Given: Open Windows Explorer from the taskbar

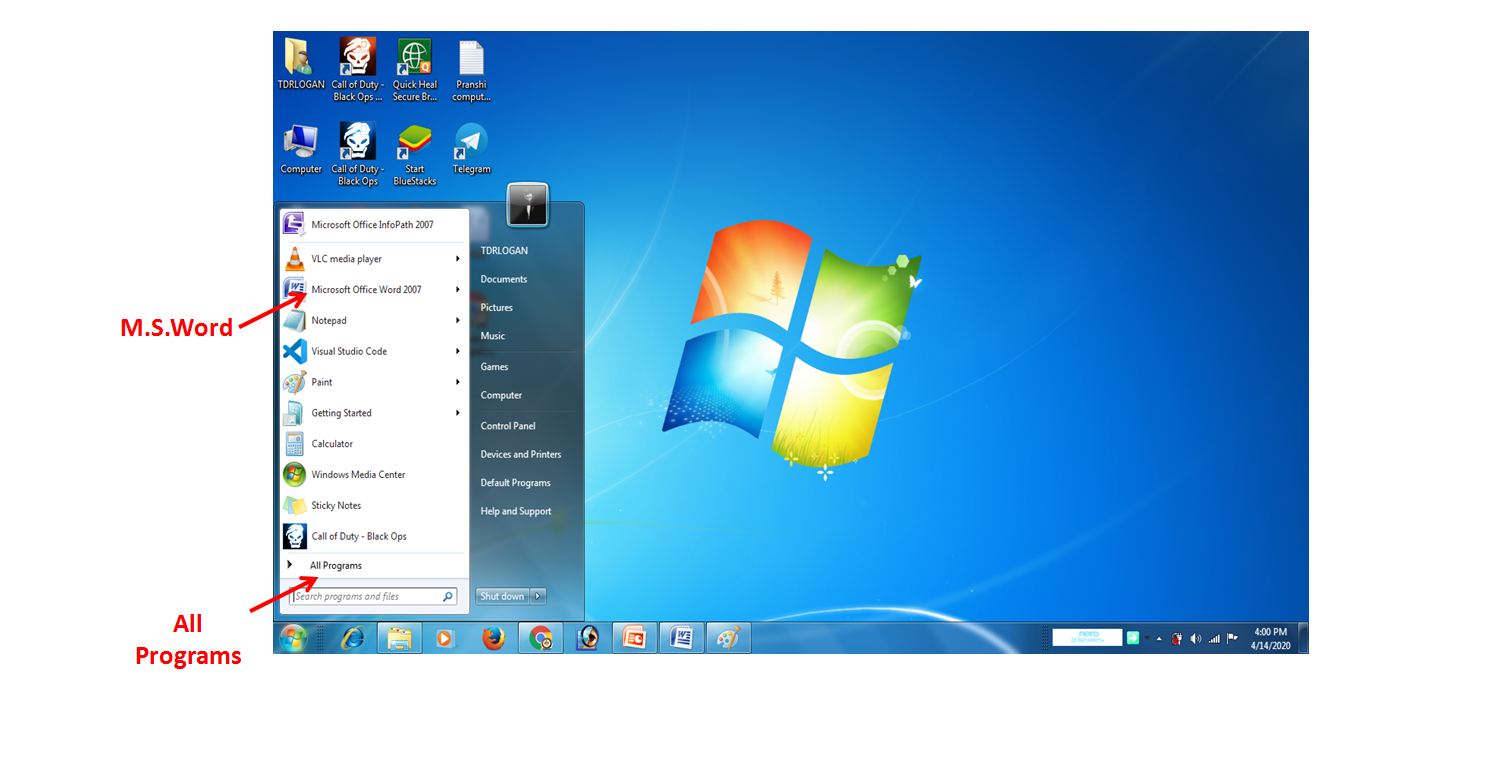Looking at the screenshot, I should tap(399, 638).
